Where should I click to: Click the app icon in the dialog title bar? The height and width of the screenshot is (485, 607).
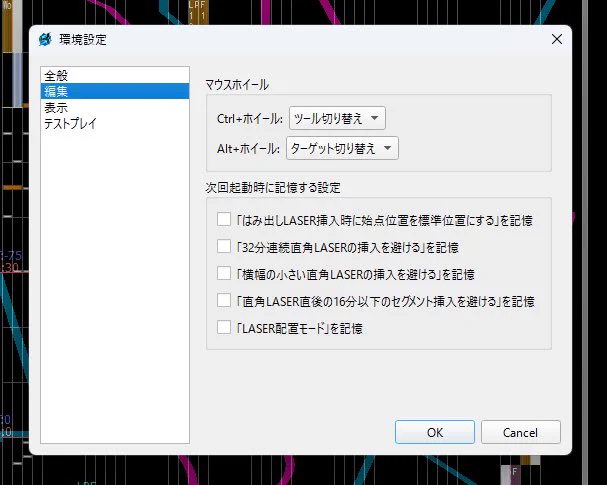point(45,39)
